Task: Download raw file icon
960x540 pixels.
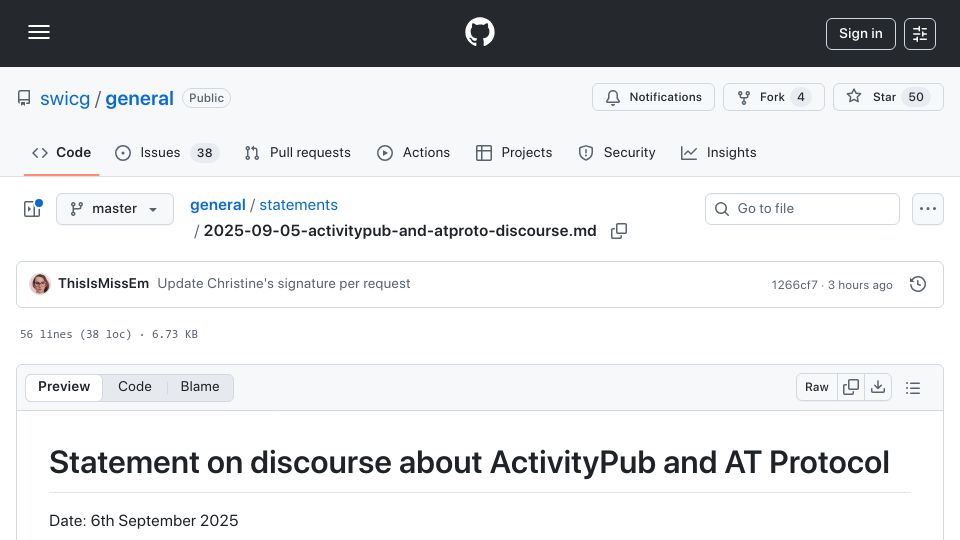Action: tap(878, 387)
